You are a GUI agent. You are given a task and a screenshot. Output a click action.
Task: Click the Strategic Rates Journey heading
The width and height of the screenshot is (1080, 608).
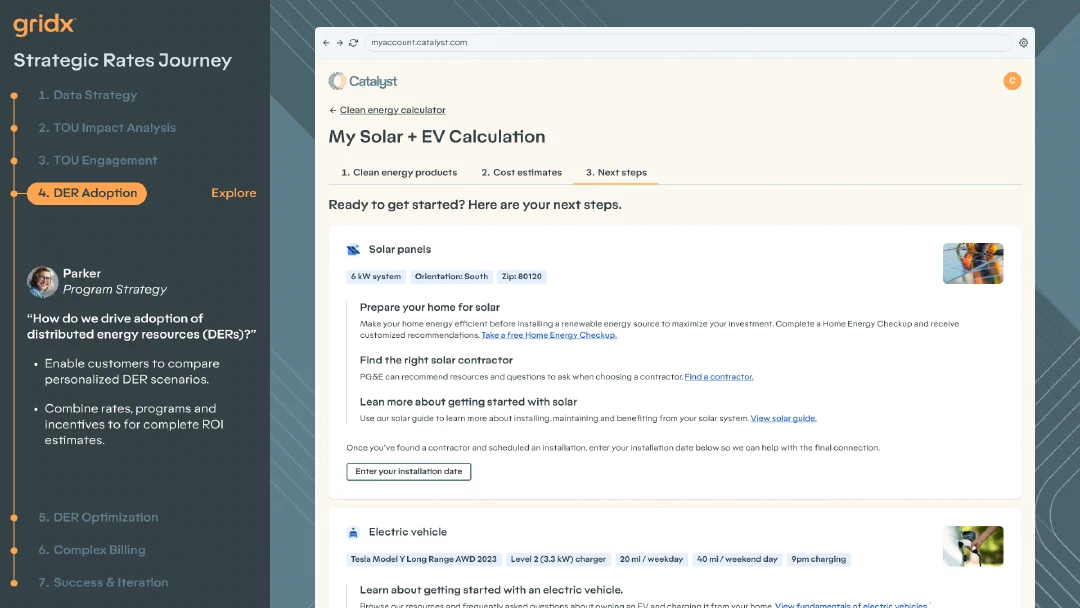click(x=123, y=61)
